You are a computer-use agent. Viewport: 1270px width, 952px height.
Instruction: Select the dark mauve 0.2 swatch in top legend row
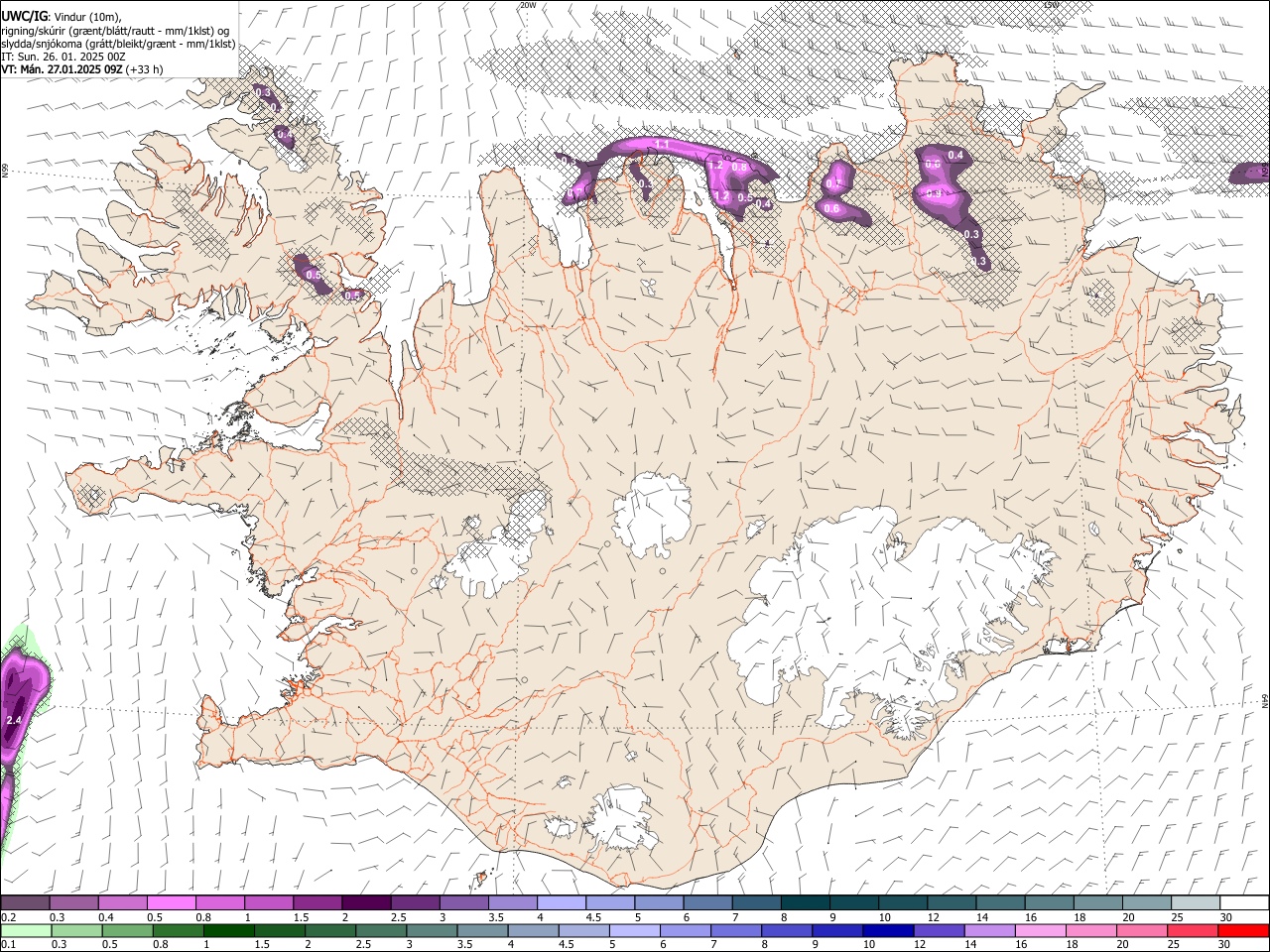click(25, 903)
